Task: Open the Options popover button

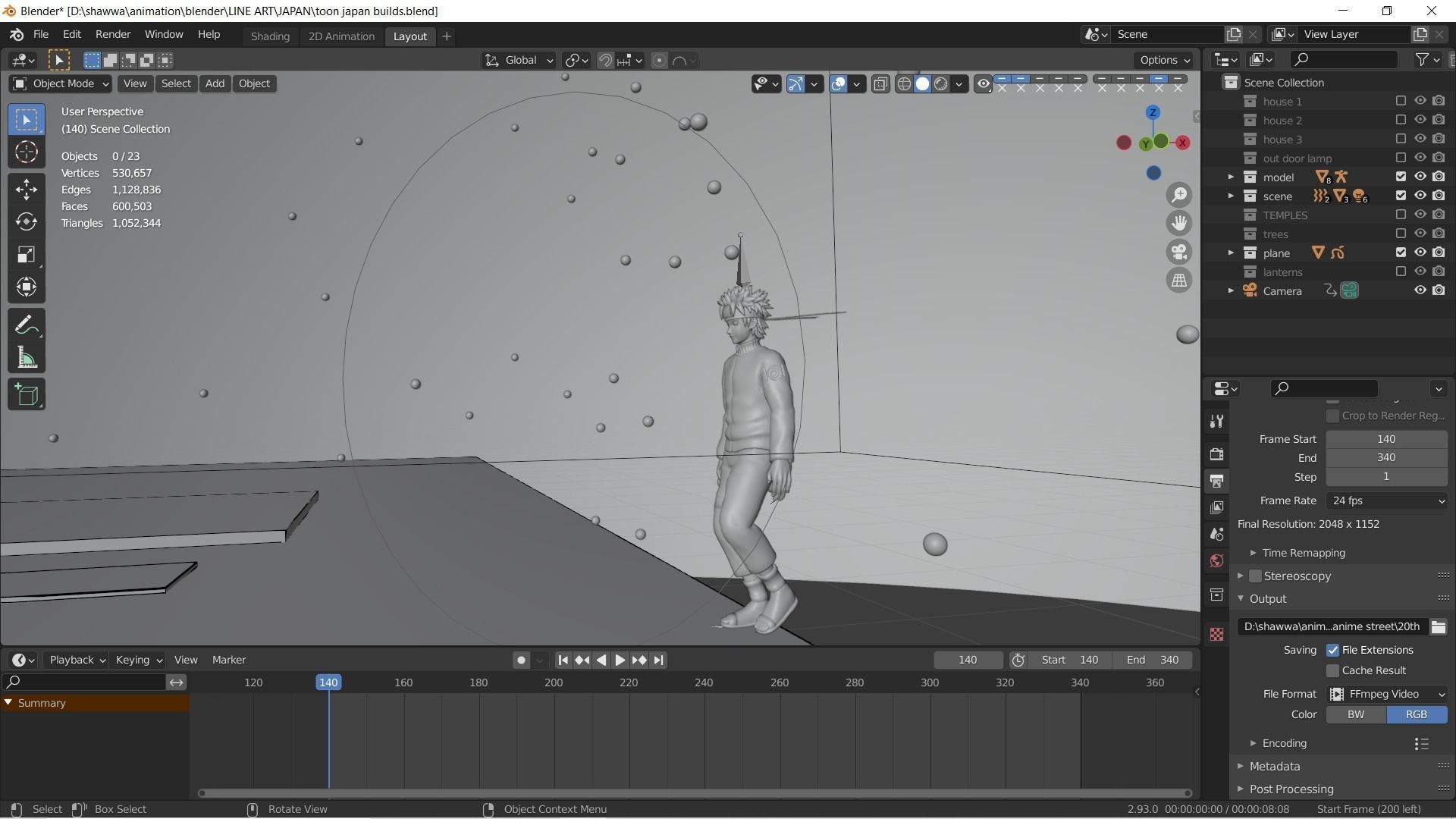Action: pos(1164,60)
